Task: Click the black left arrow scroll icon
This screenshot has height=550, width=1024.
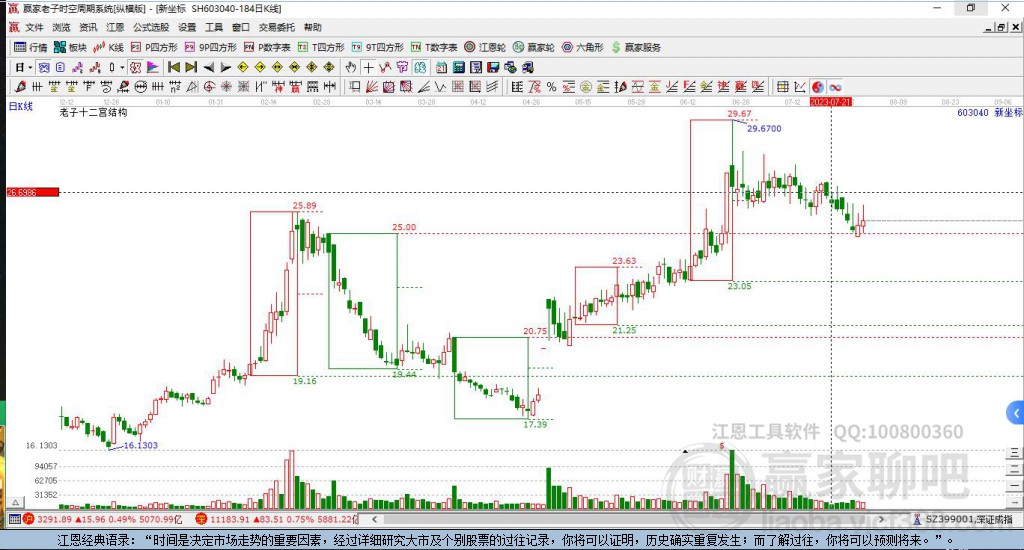Action: click(x=208, y=67)
